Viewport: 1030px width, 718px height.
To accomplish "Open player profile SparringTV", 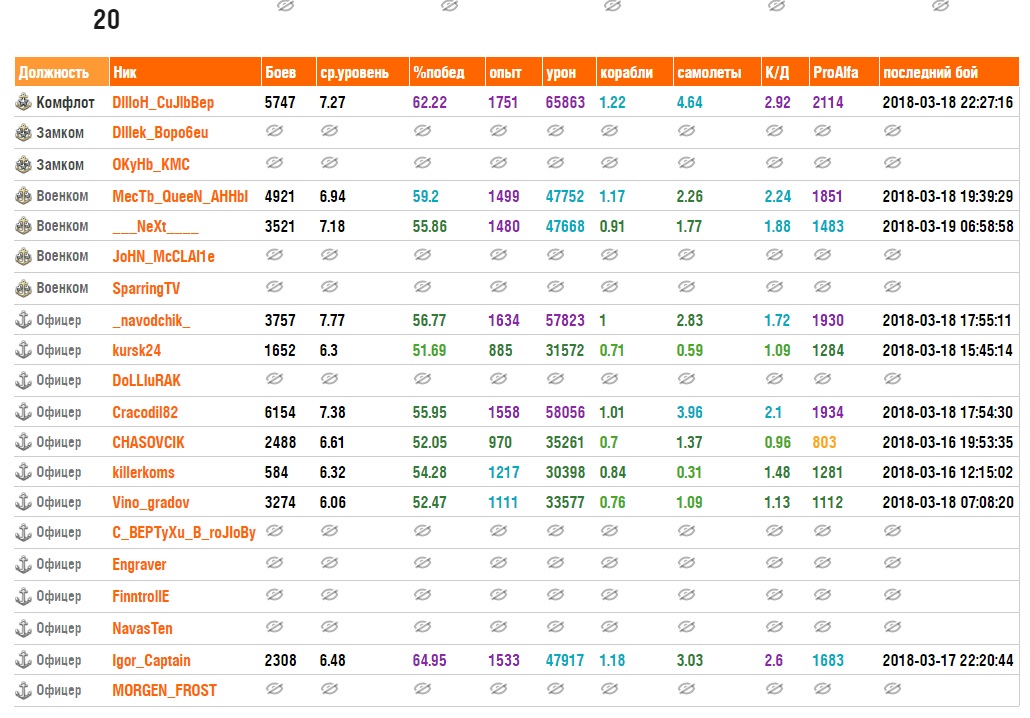I will point(146,288).
